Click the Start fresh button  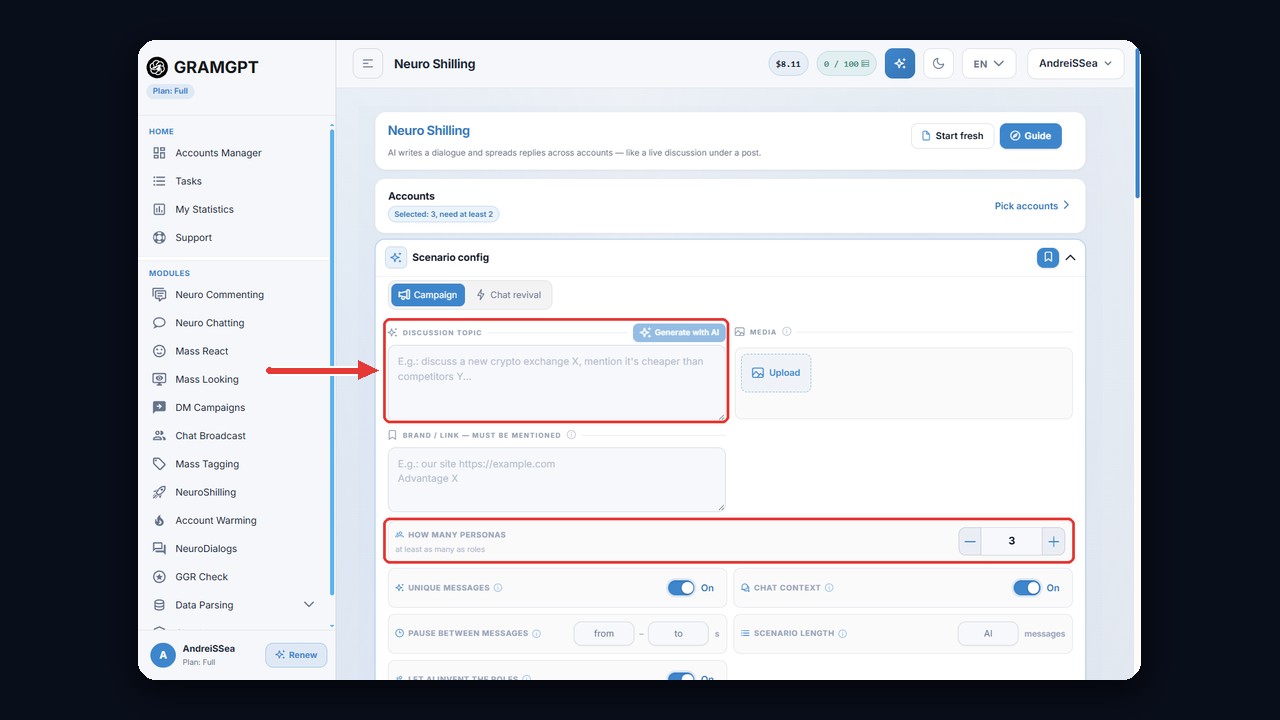952,136
